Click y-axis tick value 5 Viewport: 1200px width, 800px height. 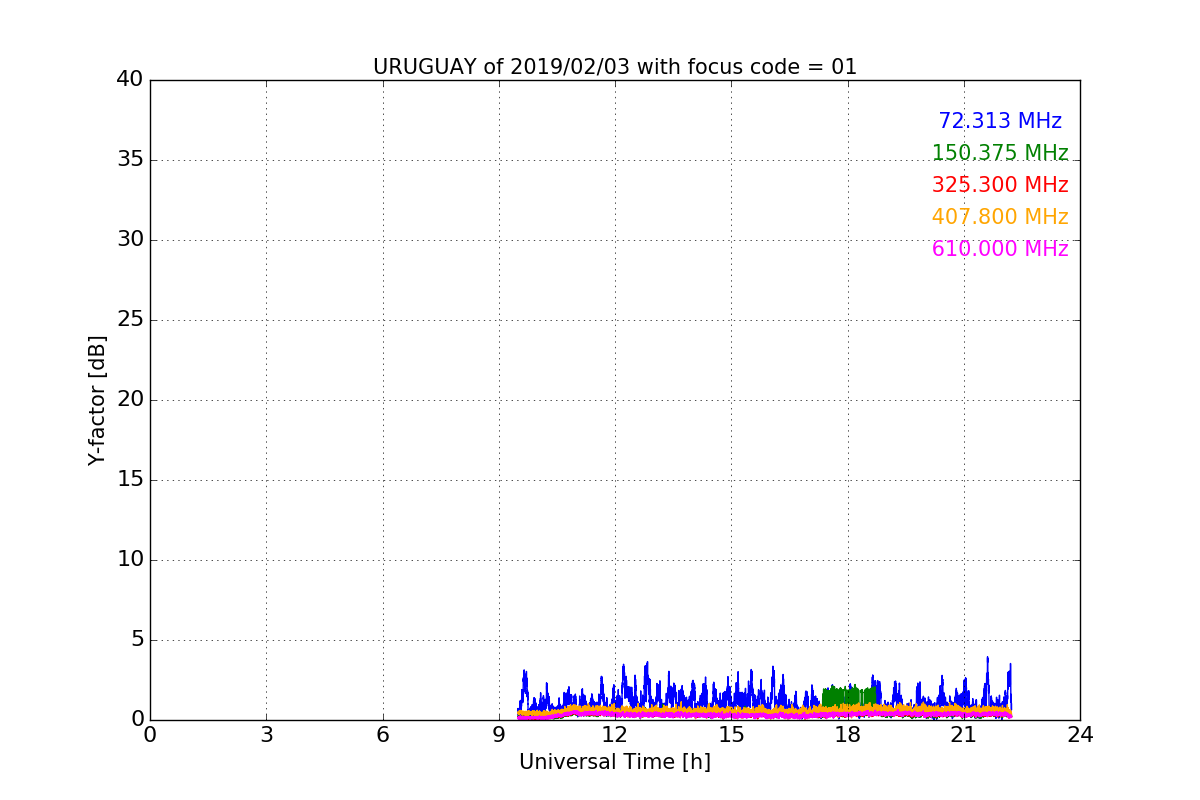[x=137, y=639]
